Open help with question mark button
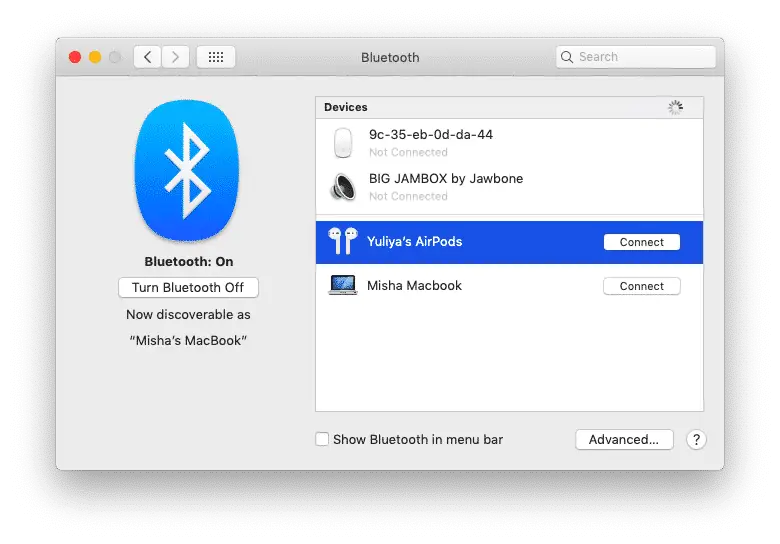 pyautogui.click(x=696, y=440)
